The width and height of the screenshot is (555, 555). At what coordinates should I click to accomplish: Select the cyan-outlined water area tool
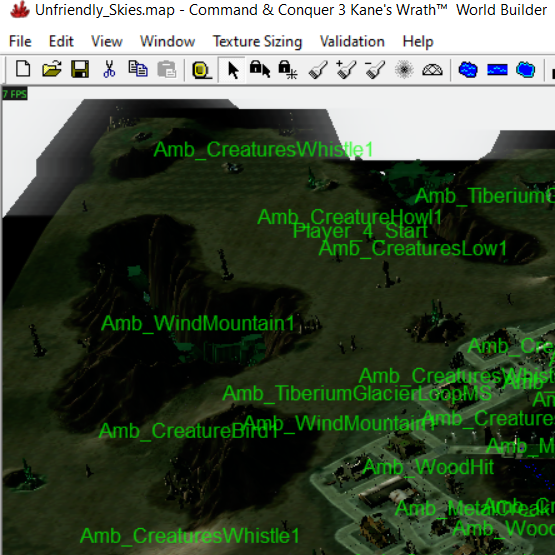click(526, 69)
